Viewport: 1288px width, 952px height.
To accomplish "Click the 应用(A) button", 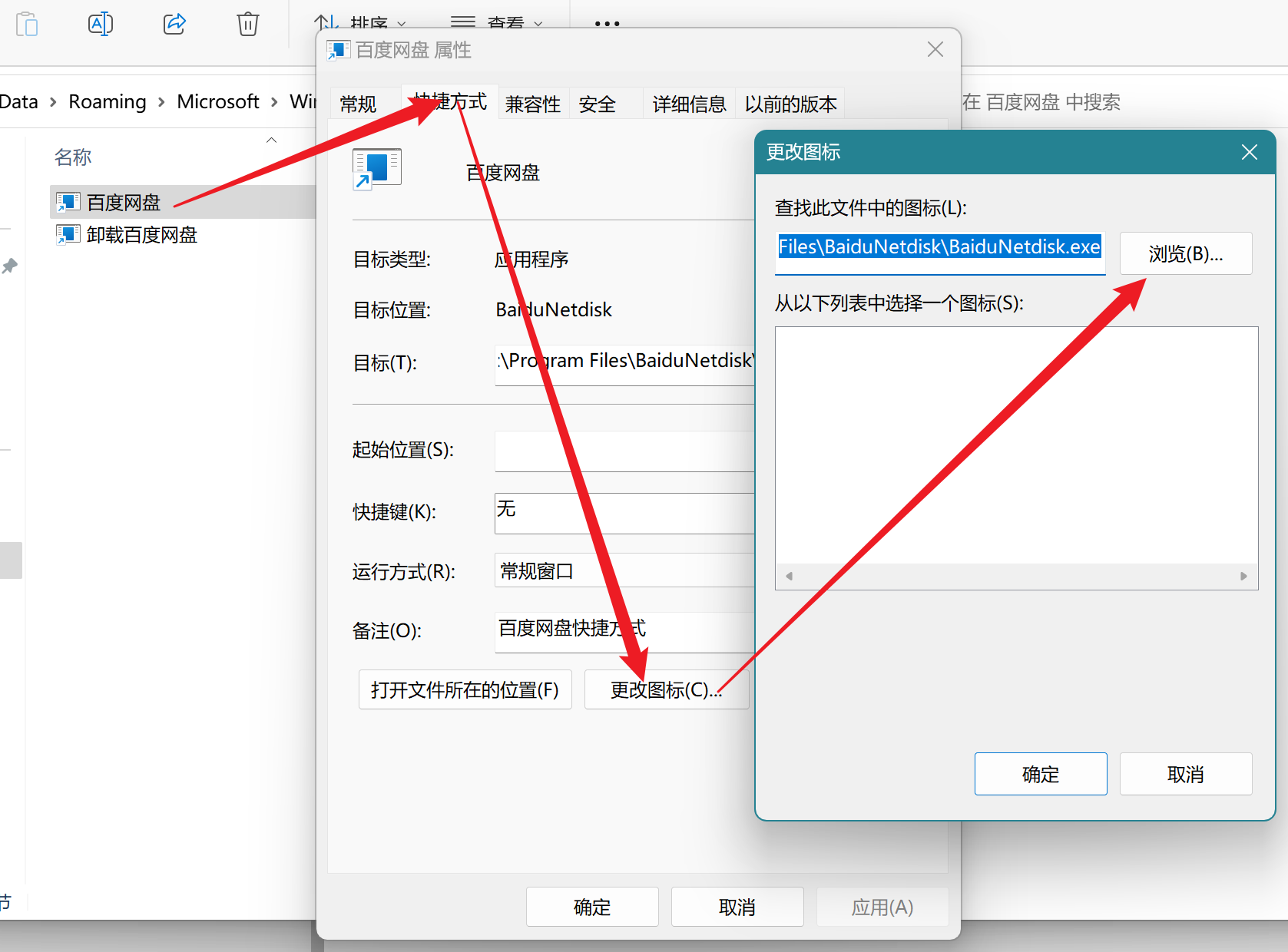I will click(882, 907).
